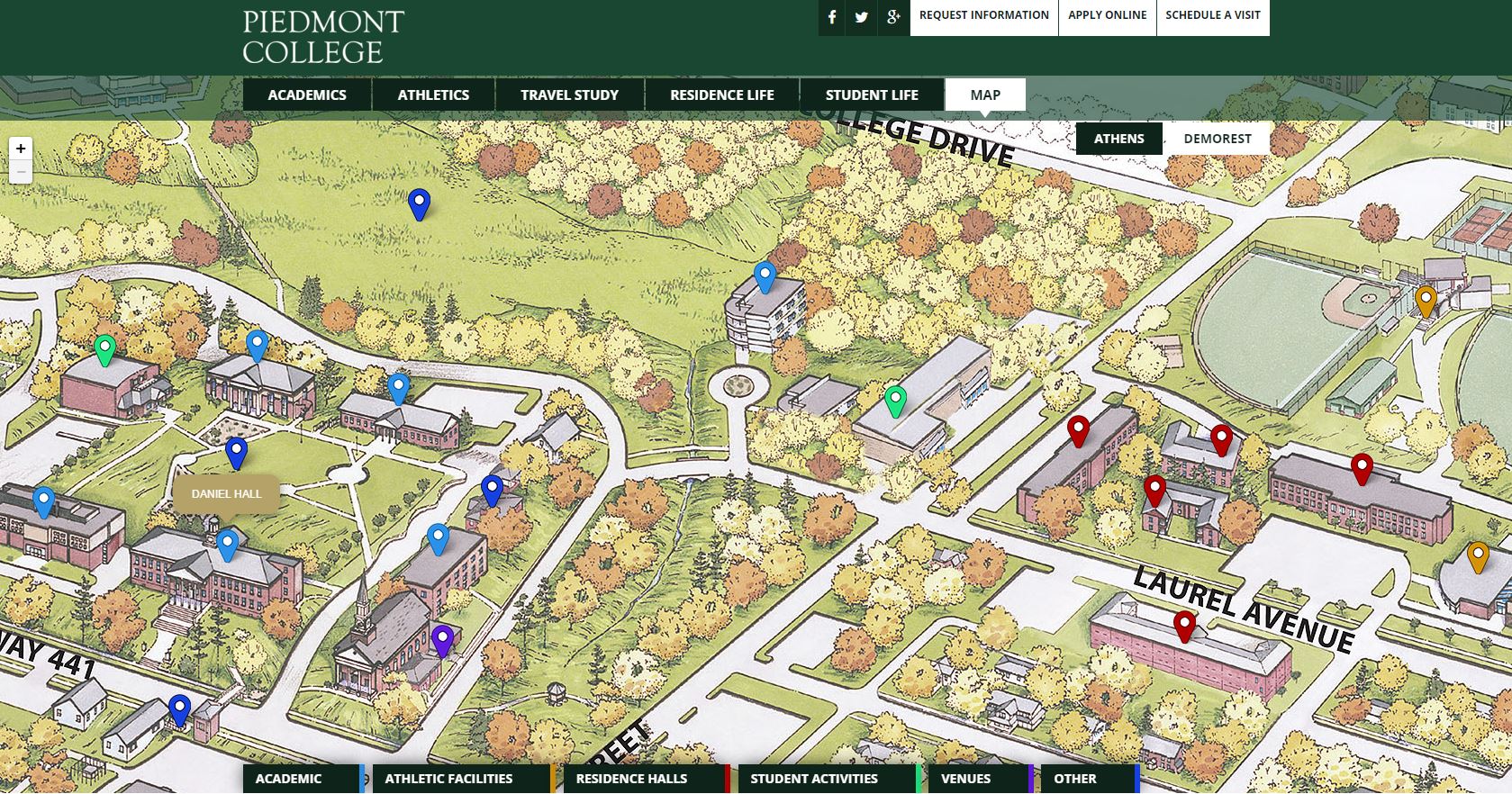This screenshot has width=1512, height=794.
Task: Select the light blue pin on the long brick building above the quad
Action: coord(398,389)
